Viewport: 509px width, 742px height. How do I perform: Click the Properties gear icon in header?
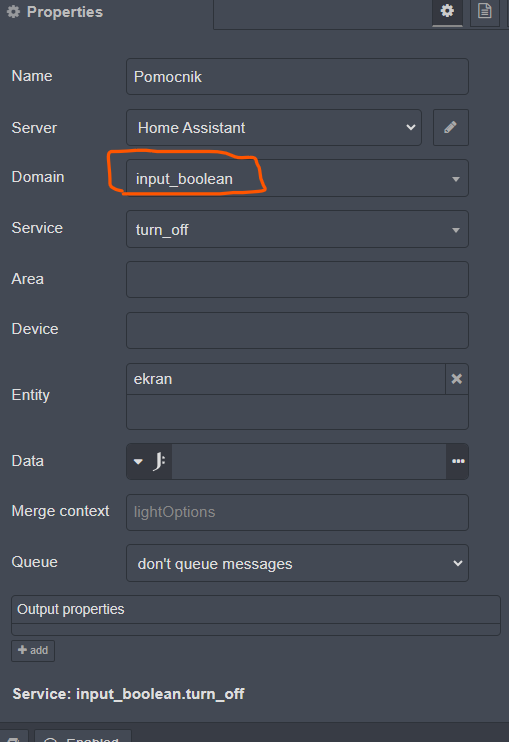[x=14, y=12]
